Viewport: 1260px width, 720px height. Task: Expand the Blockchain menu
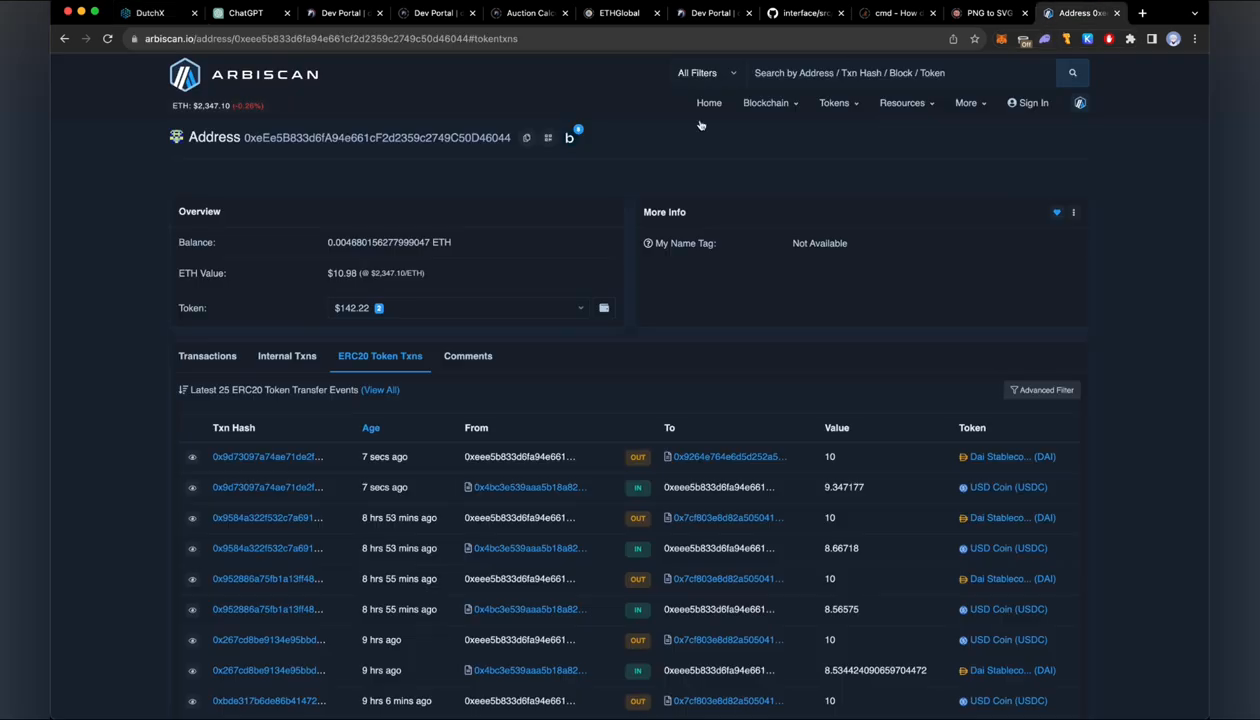770,103
